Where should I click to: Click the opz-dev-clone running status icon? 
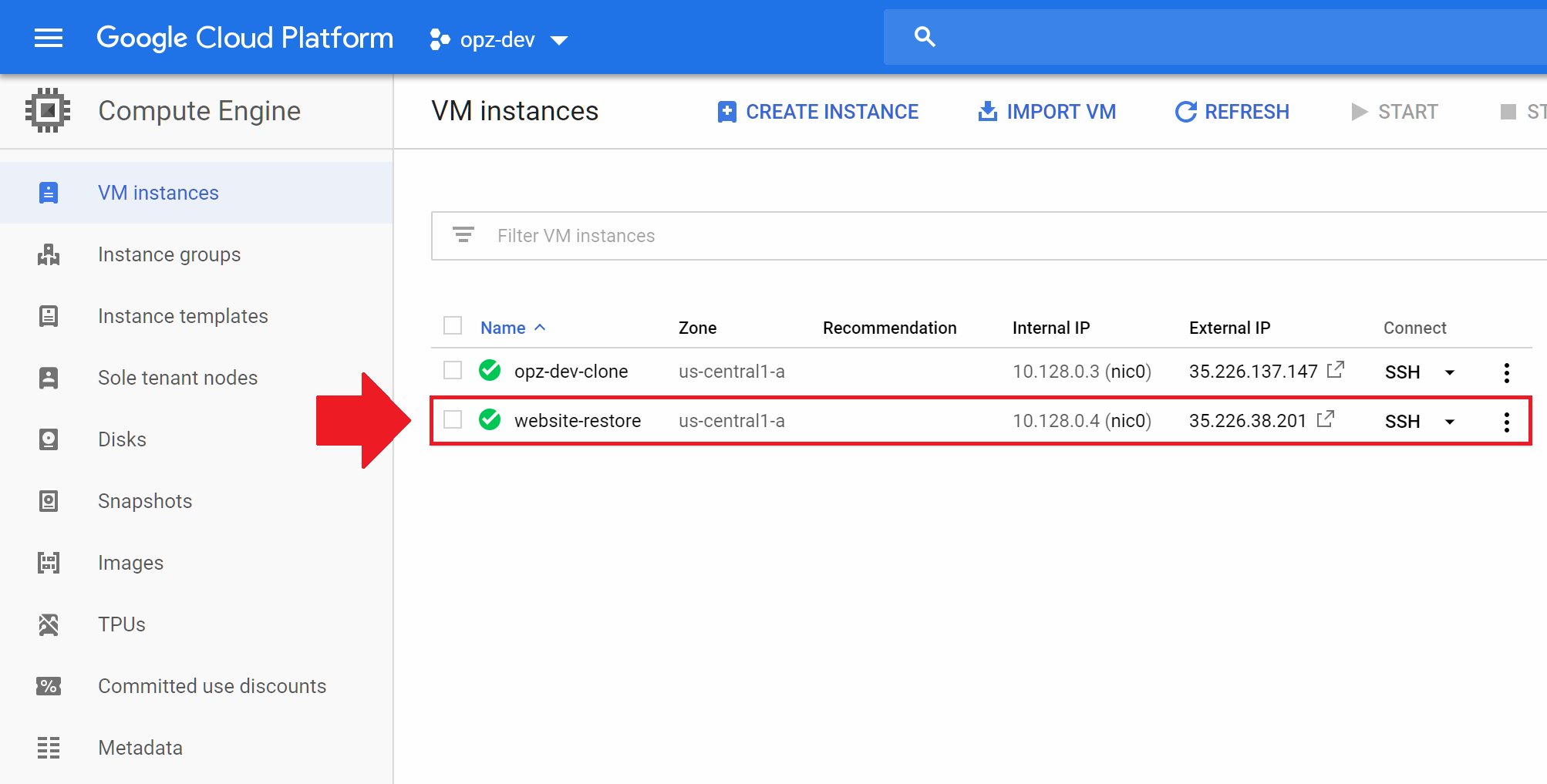[x=490, y=371]
